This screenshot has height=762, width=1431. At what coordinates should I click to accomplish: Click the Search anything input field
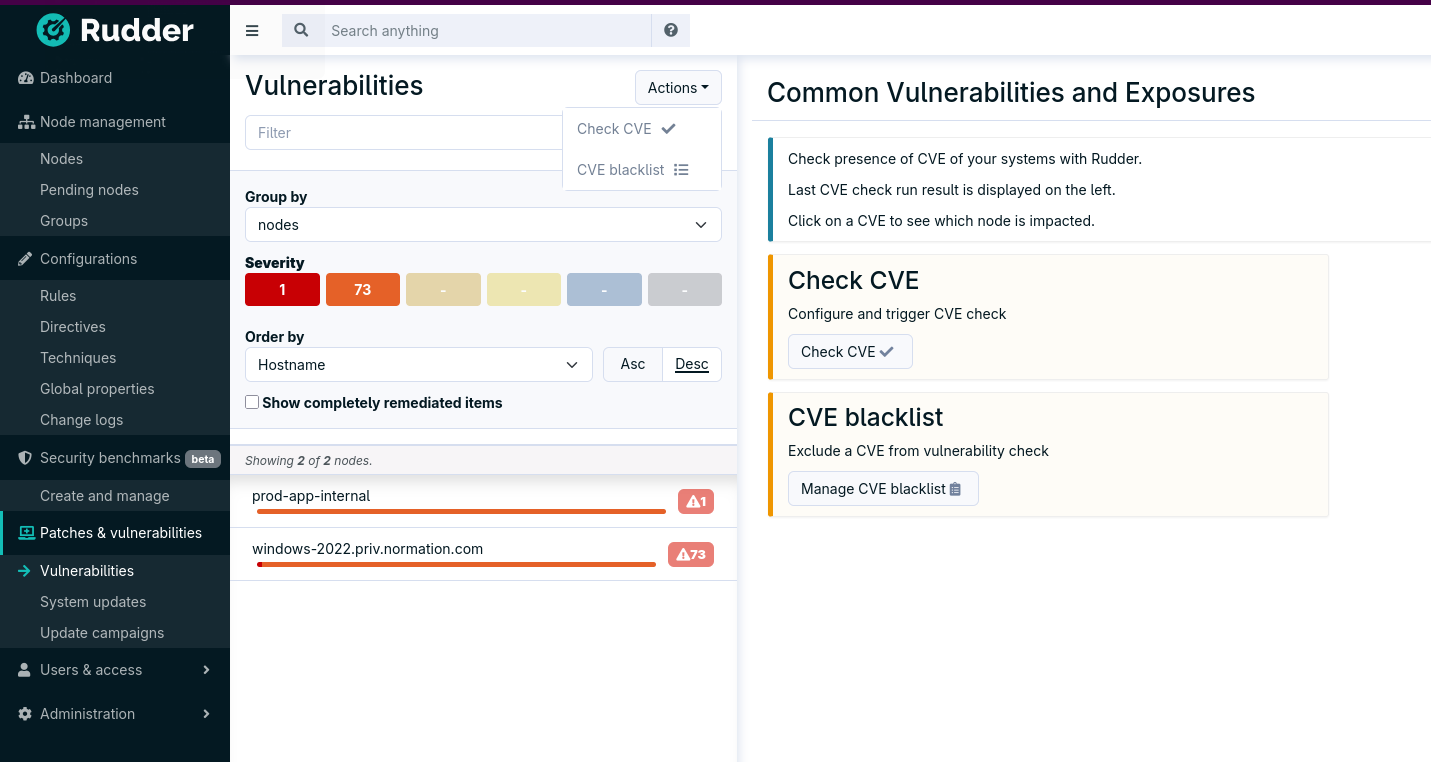click(x=486, y=31)
